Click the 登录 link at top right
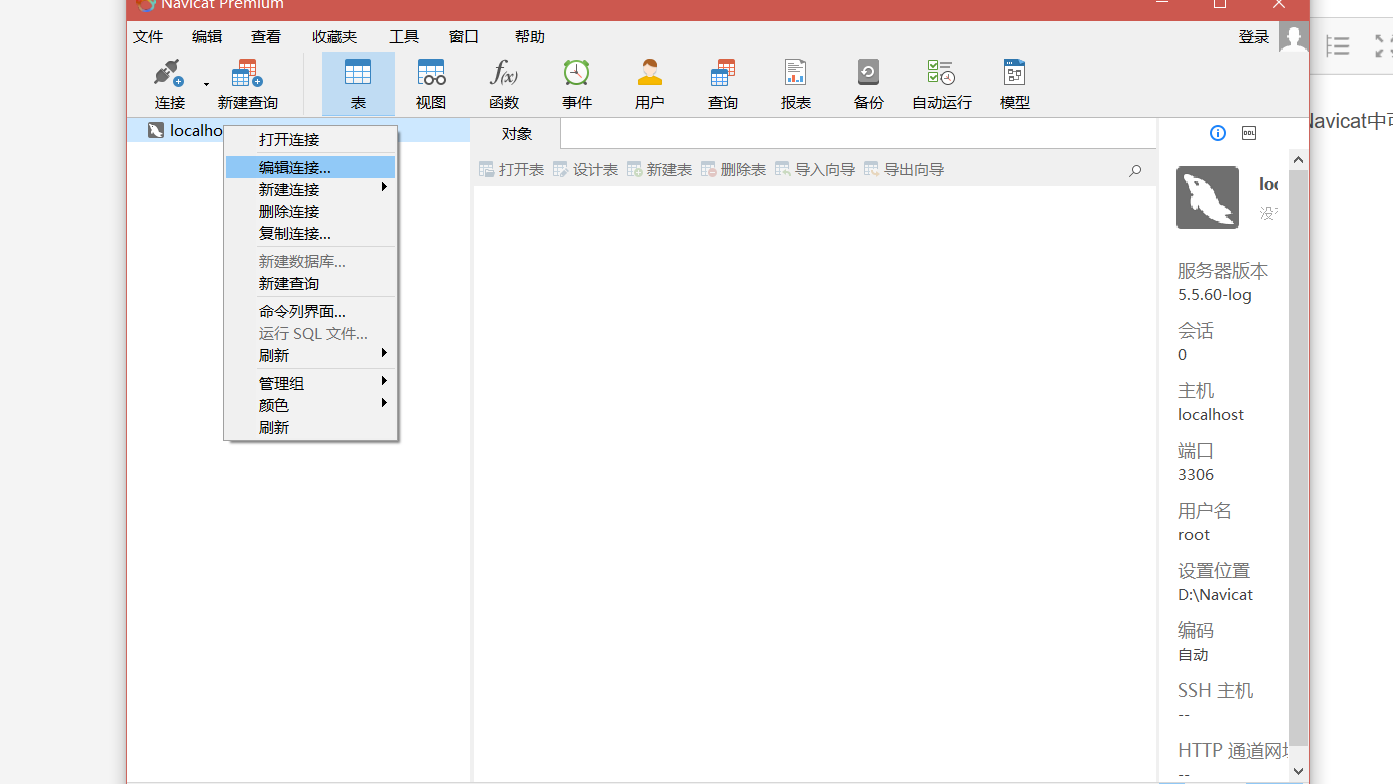 1253,36
